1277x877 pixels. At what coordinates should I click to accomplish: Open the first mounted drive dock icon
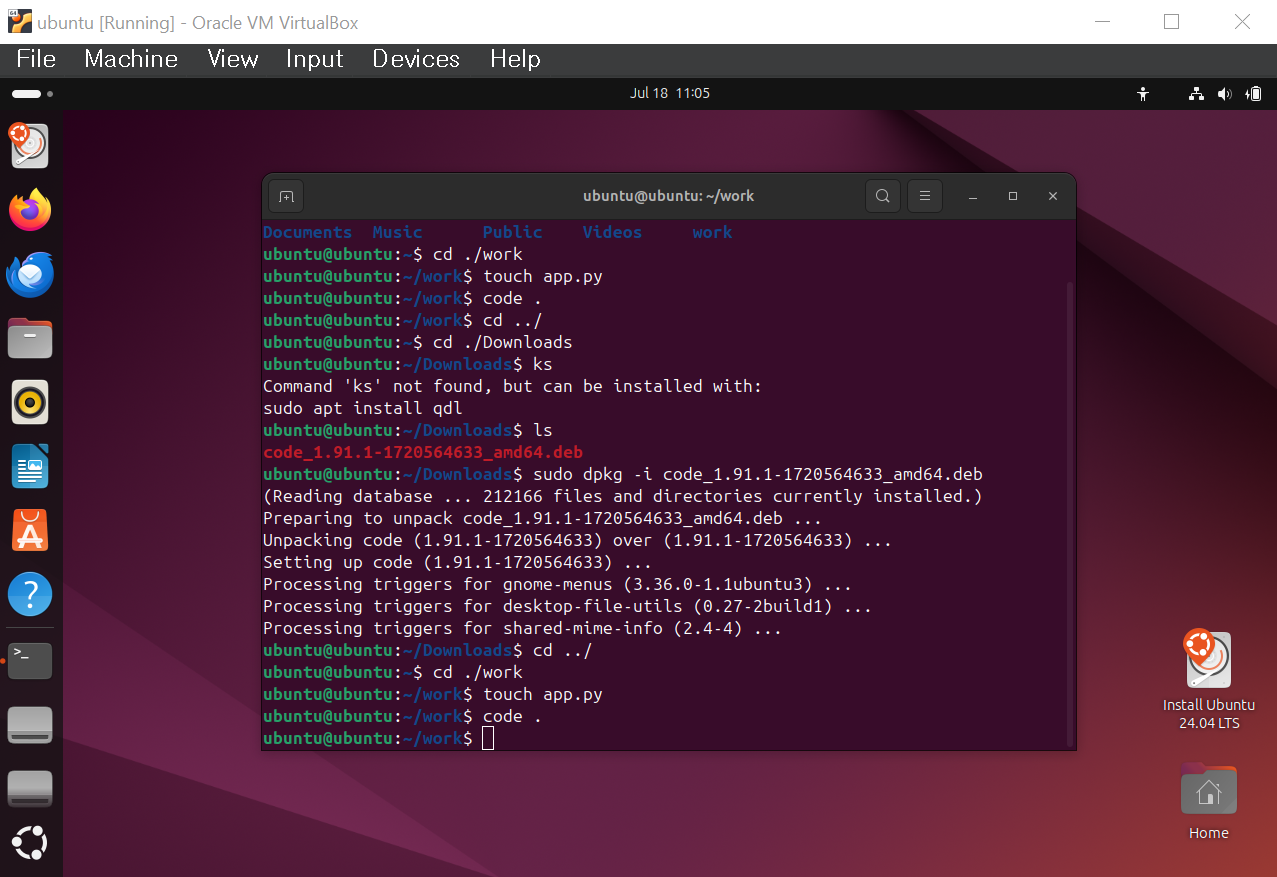pyautogui.click(x=30, y=725)
